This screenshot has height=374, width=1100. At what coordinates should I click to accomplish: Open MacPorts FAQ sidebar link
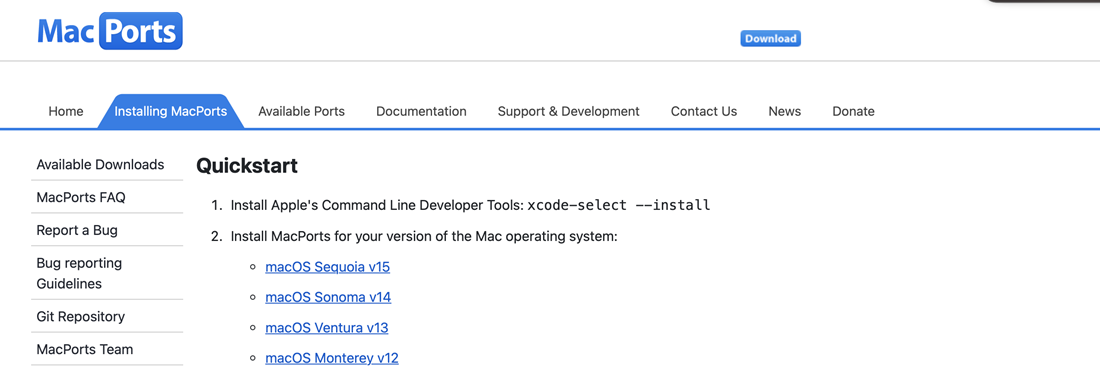coord(107,197)
